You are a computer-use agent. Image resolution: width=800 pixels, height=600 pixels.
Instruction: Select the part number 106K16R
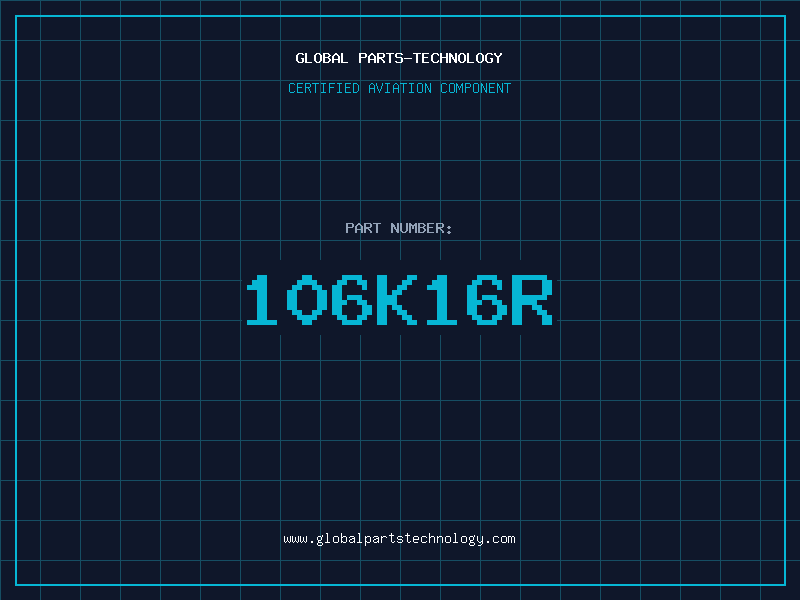click(399, 300)
